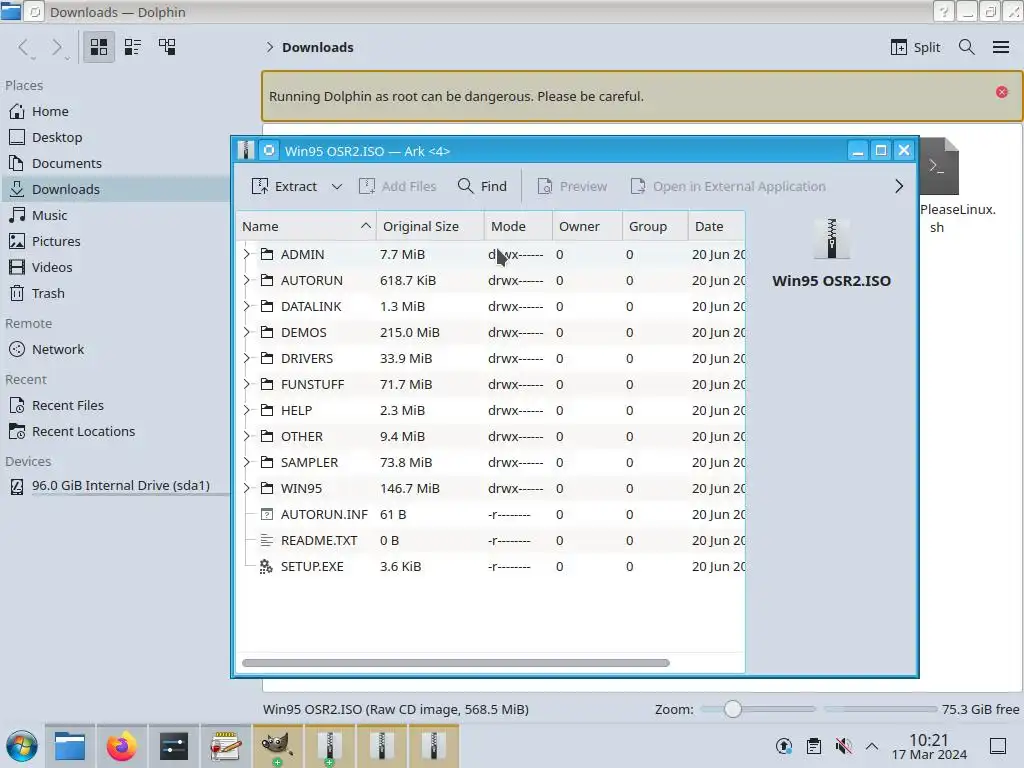The width and height of the screenshot is (1024, 768).
Task: Expand the AUTORUN folder
Action: (246, 280)
